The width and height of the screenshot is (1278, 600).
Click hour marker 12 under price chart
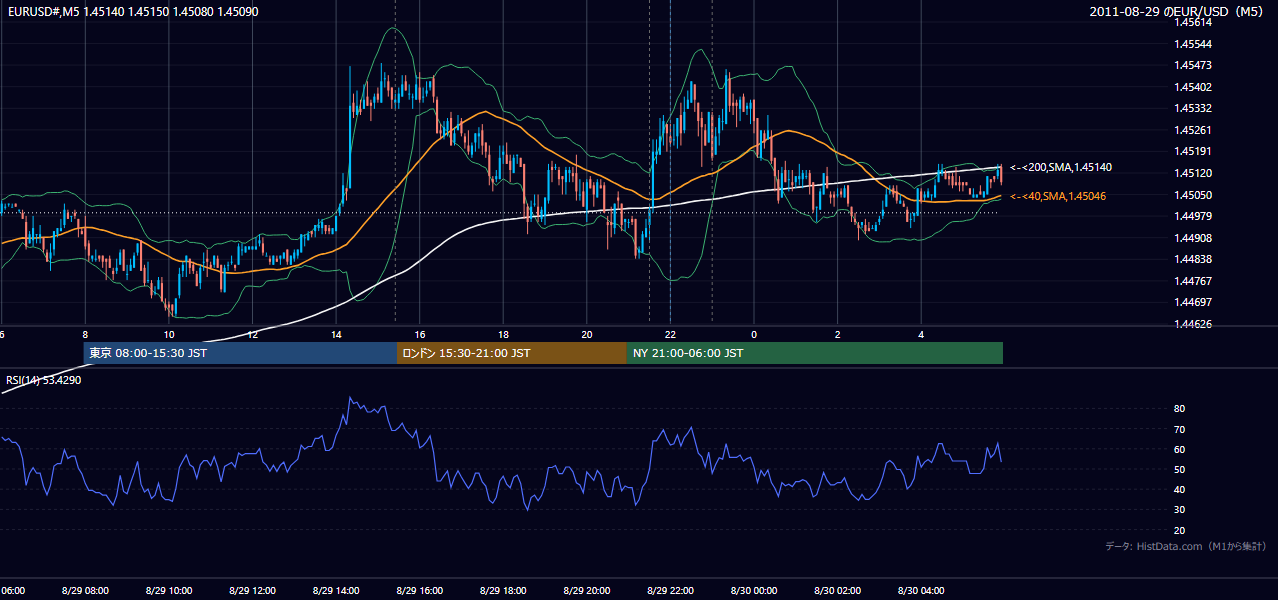click(x=252, y=334)
